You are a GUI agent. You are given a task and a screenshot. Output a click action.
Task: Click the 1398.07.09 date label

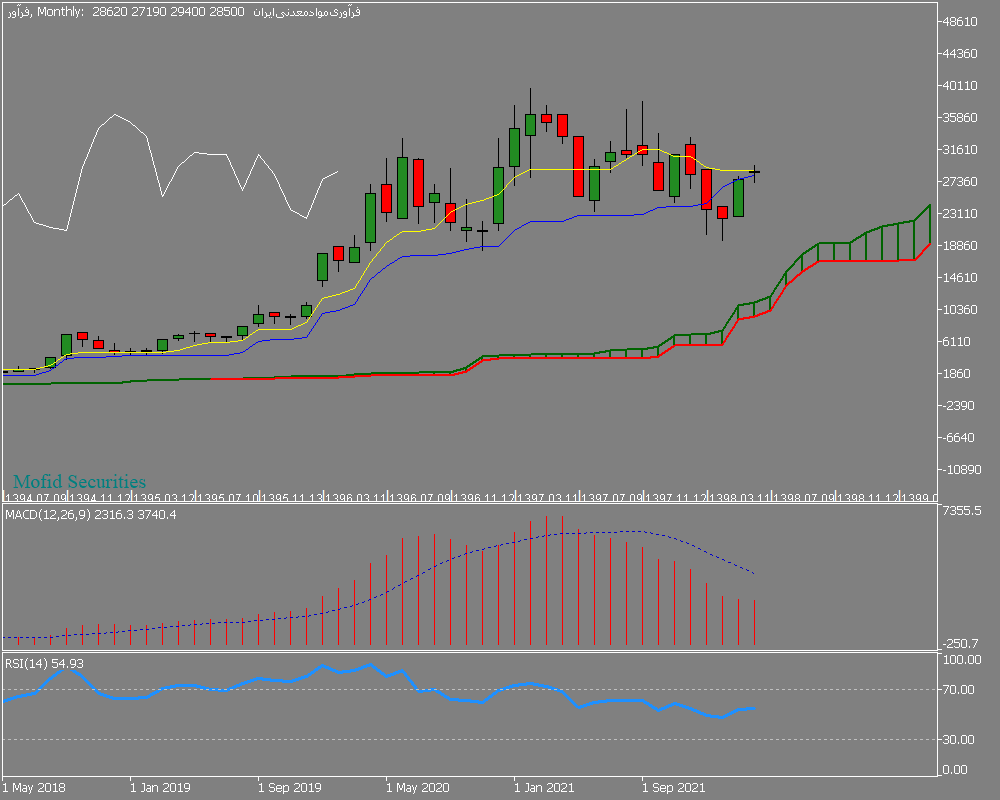(804, 498)
